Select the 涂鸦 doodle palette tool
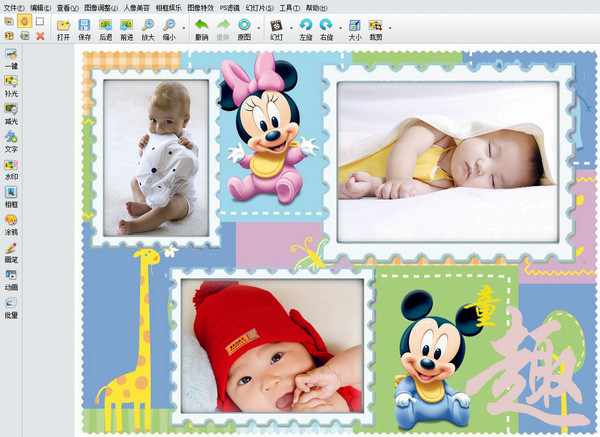This screenshot has width=600, height=437. point(11,225)
